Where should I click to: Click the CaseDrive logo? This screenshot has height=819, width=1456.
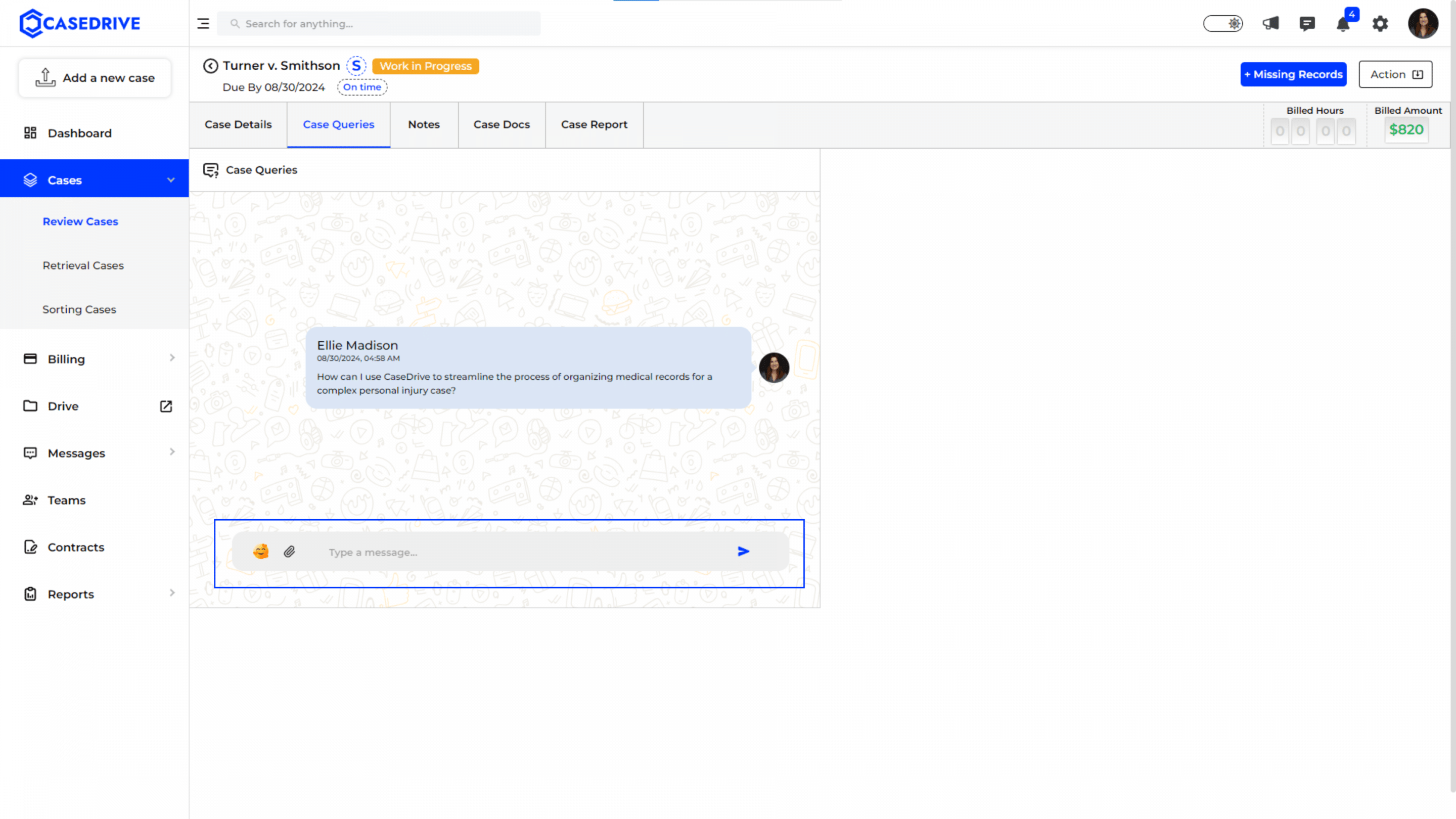(x=80, y=23)
